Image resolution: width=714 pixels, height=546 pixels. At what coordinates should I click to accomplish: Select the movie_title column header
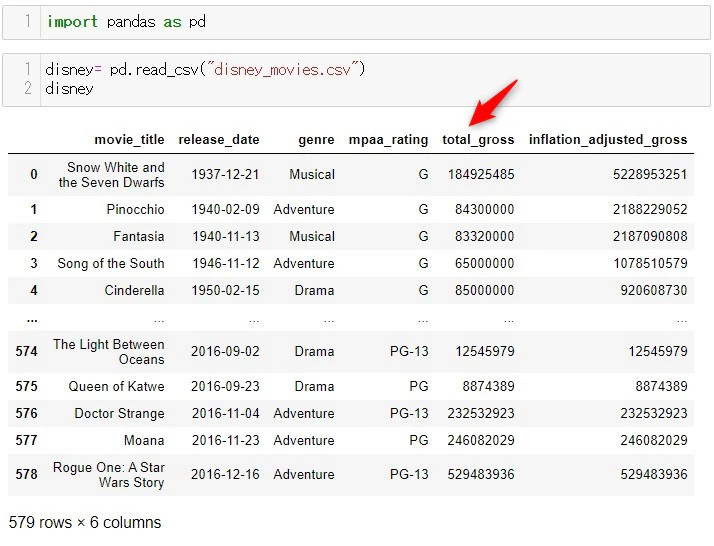click(x=129, y=139)
